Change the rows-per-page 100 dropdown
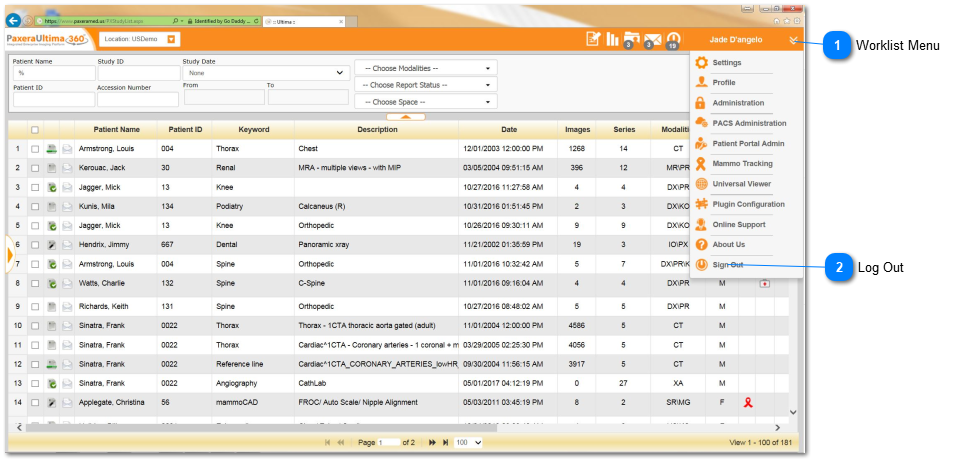956x462 pixels. tap(468, 442)
